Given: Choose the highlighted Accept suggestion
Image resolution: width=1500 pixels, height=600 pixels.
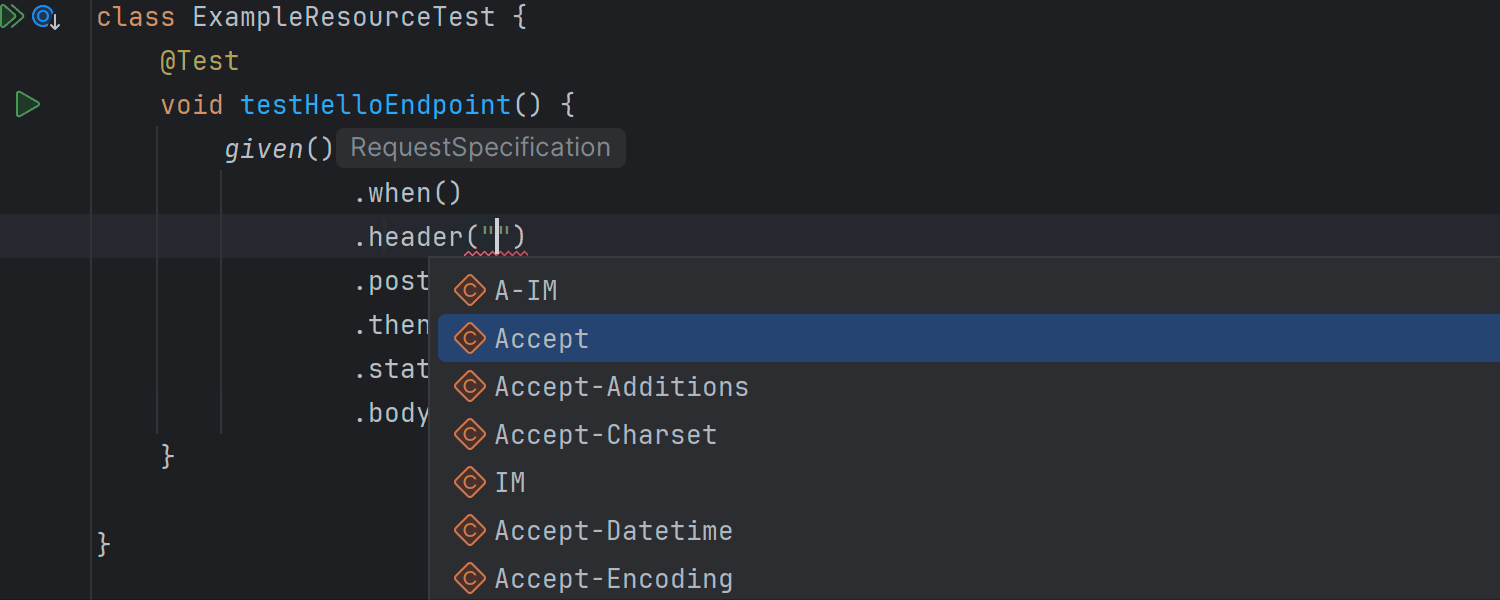Looking at the screenshot, I should pos(968,339).
